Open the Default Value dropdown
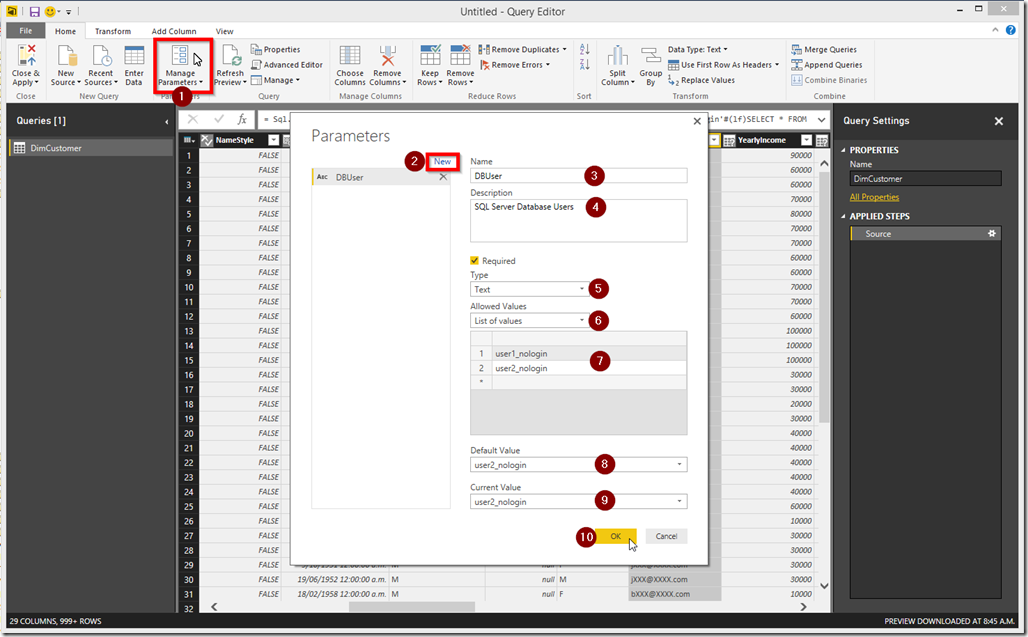 (578, 465)
